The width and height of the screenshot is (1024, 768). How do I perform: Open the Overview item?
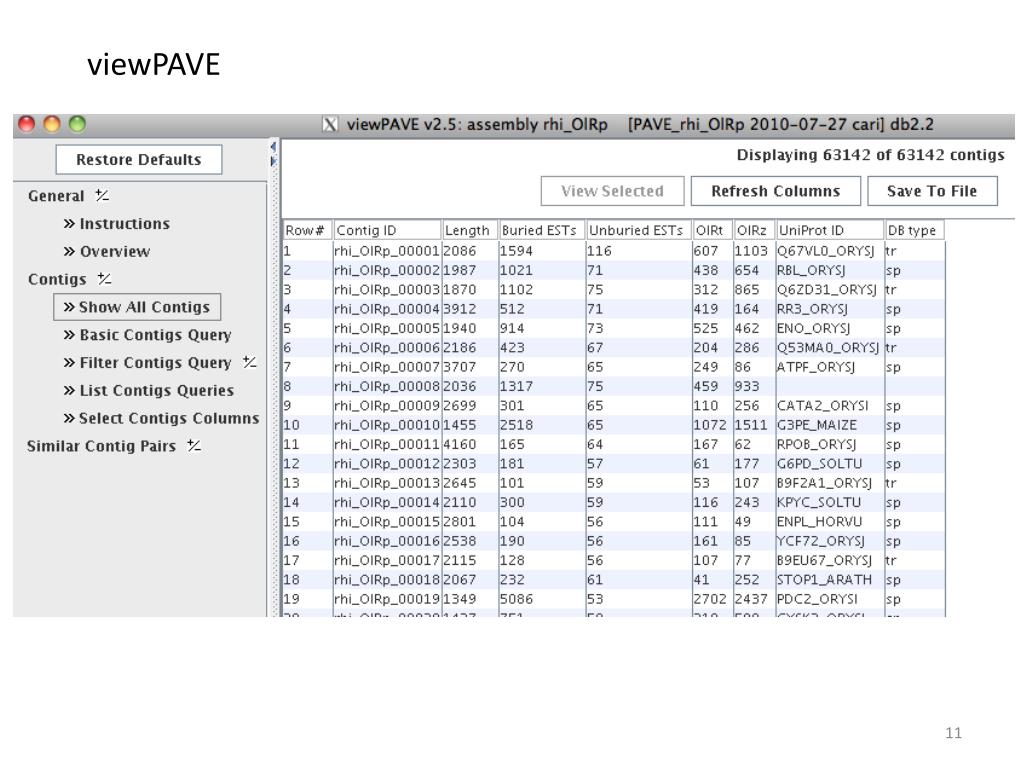pyautogui.click(x=107, y=251)
